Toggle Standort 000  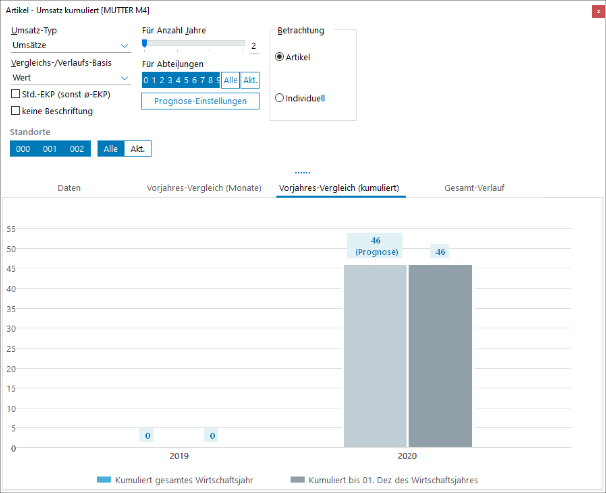pos(23,149)
